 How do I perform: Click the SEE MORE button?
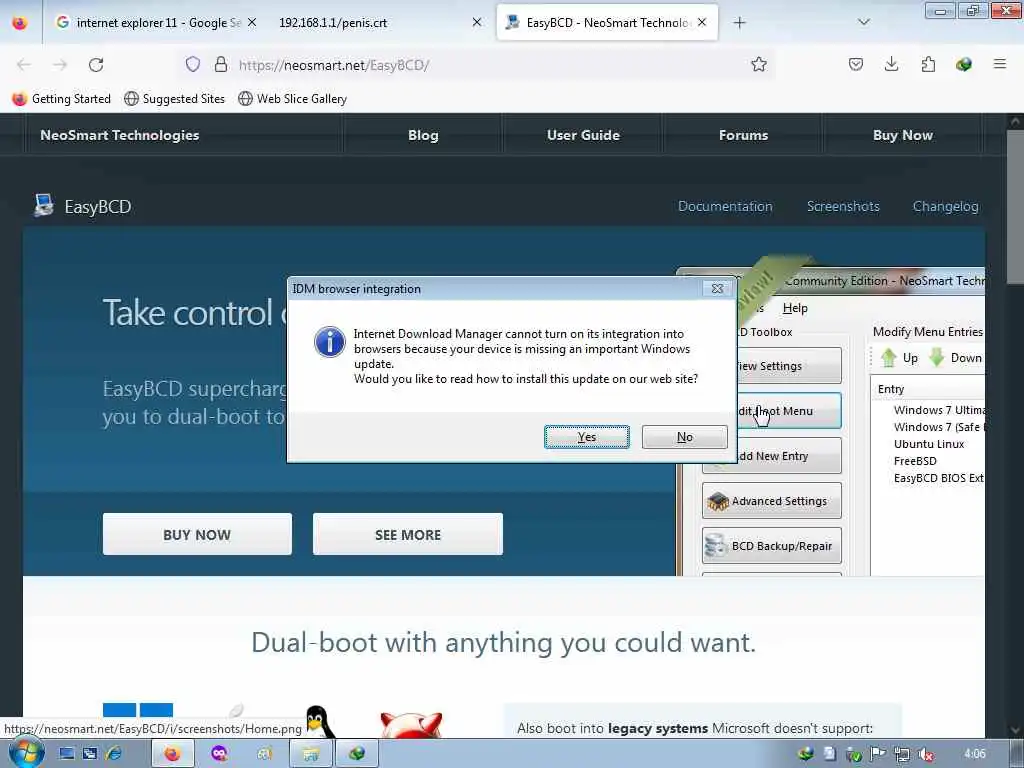click(x=408, y=534)
